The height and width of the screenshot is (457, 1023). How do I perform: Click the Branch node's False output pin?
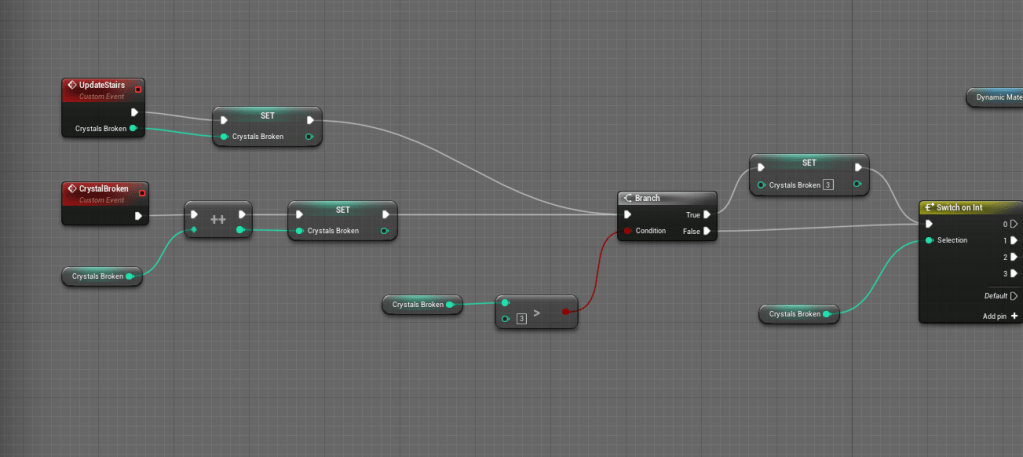tap(707, 231)
